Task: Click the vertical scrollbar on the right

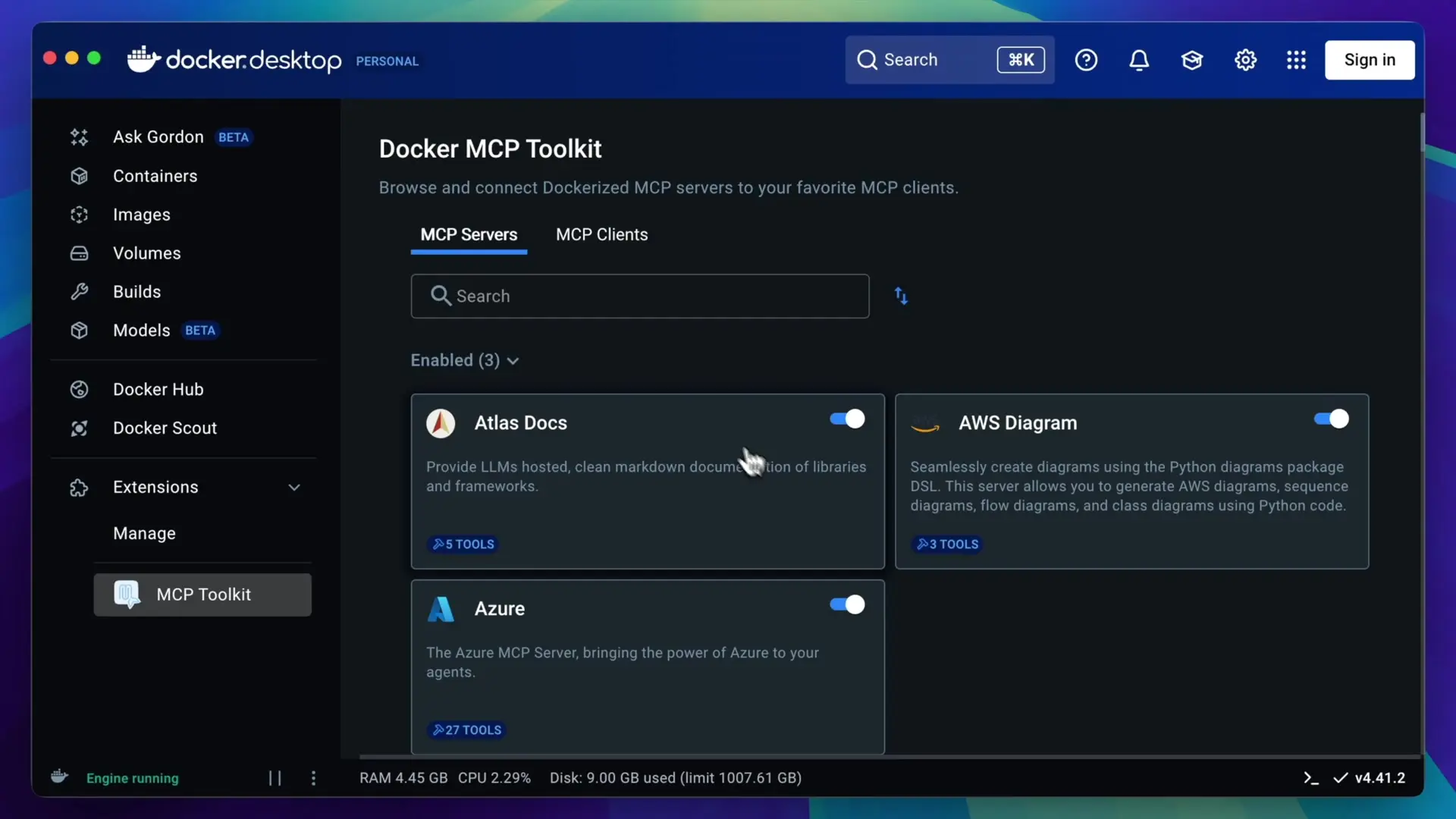Action: pyautogui.click(x=1423, y=133)
